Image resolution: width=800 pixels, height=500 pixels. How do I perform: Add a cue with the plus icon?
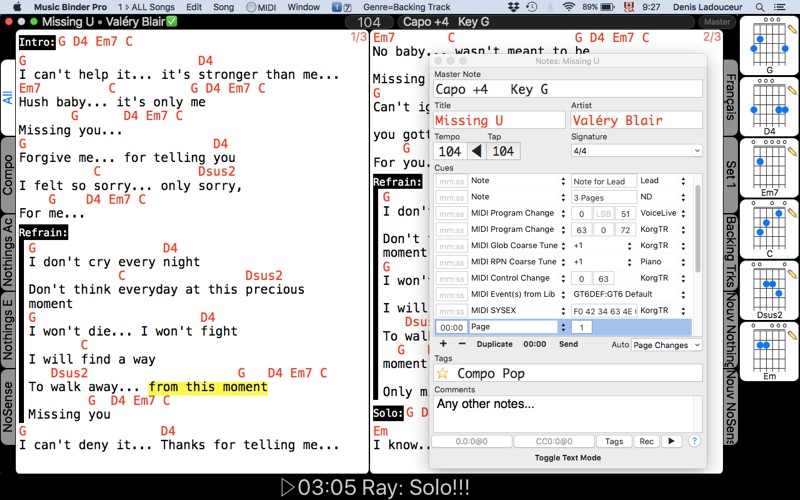pyautogui.click(x=443, y=344)
